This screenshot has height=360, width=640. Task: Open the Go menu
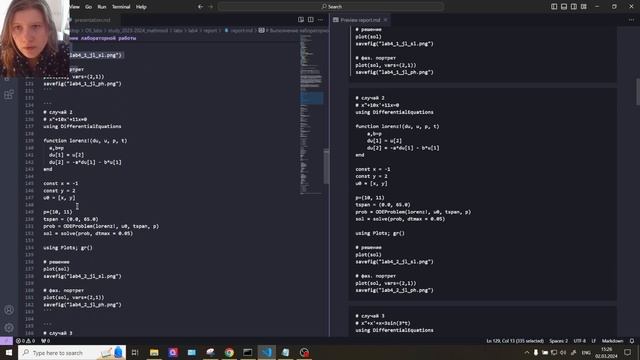(x=89, y=7)
